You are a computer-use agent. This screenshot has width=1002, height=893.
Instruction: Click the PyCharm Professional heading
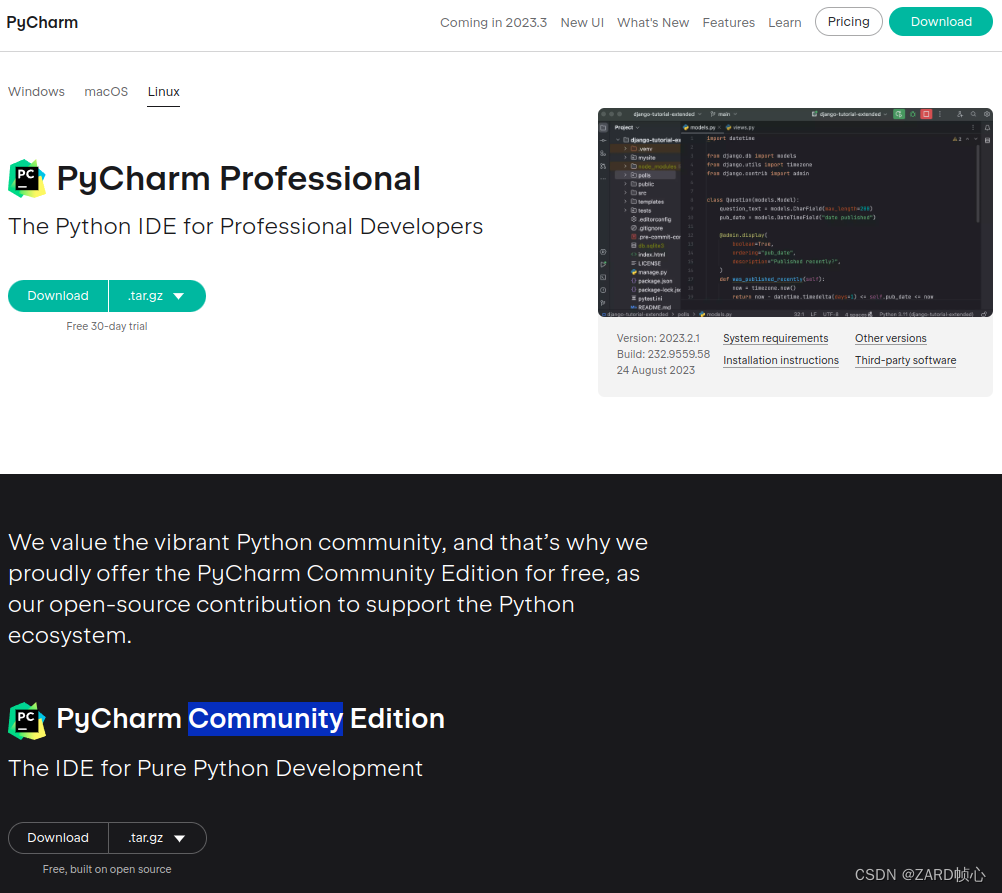[238, 178]
